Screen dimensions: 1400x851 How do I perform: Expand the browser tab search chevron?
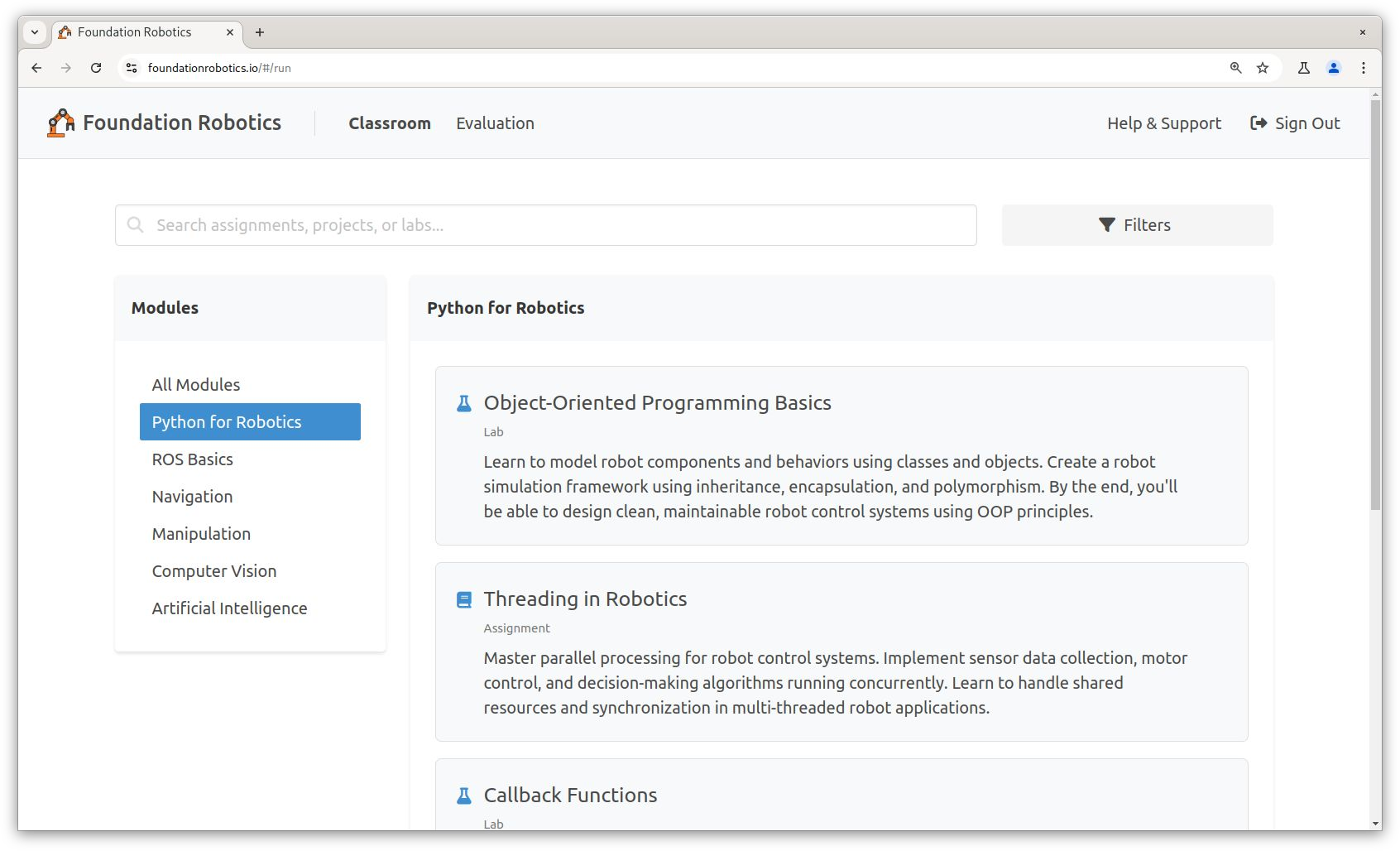point(35,32)
